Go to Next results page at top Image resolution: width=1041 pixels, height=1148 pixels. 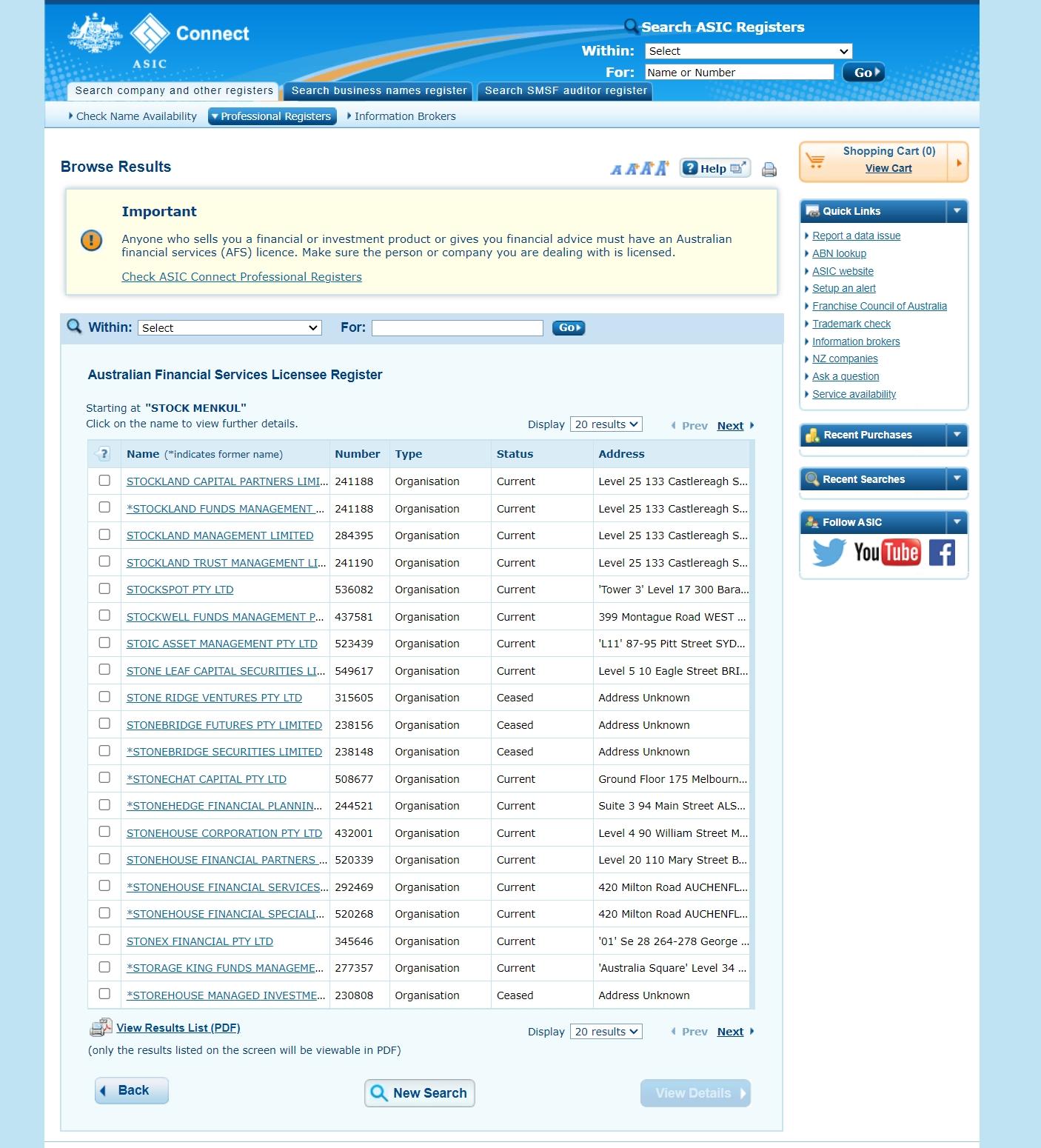pos(730,426)
